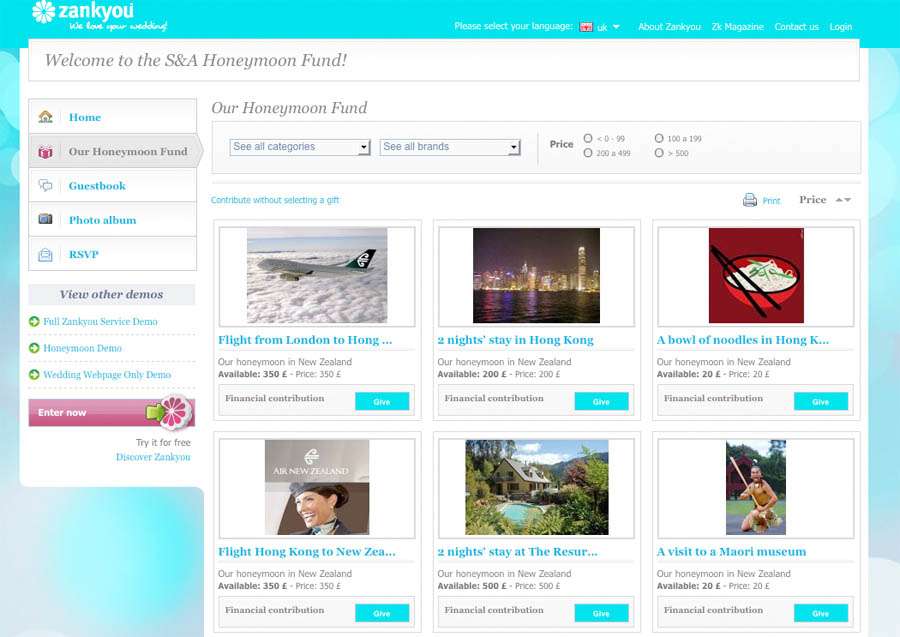
Task: Click green arrow icon beside Full Zankyou Service Demo
Action: (34, 321)
